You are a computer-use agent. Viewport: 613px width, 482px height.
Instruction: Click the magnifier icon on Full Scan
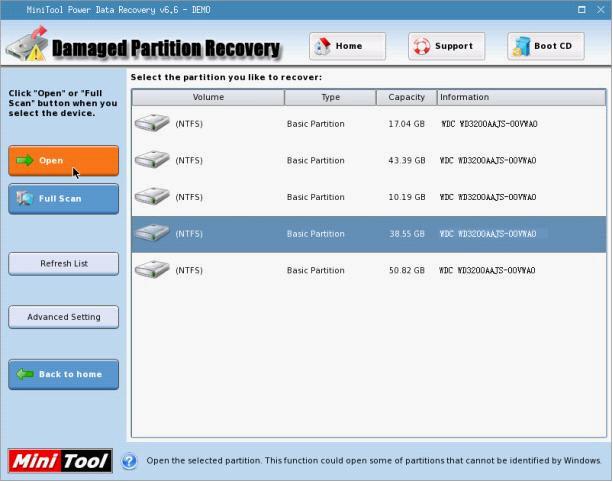(x=25, y=198)
